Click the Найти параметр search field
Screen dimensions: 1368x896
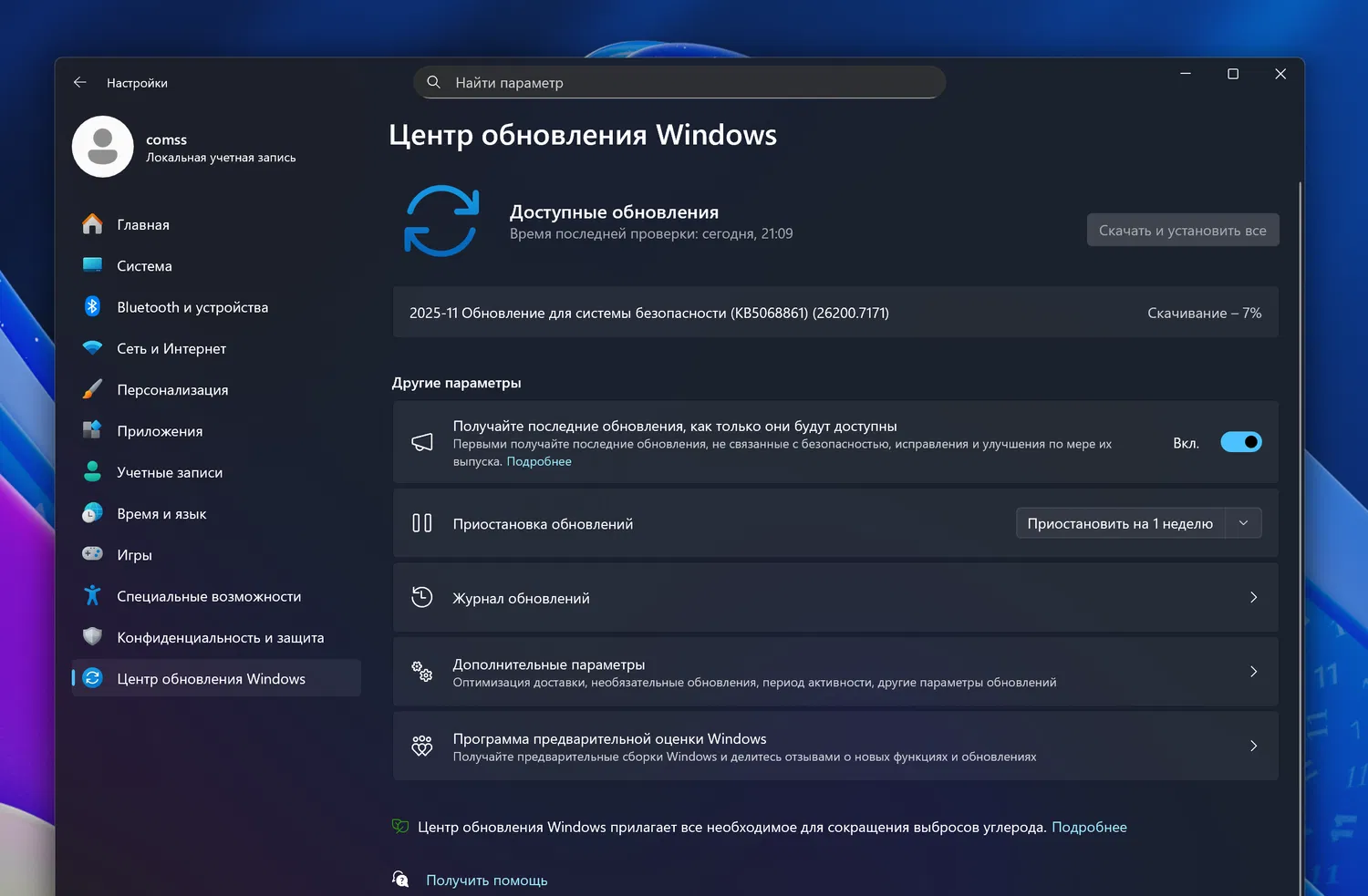(x=679, y=82)
